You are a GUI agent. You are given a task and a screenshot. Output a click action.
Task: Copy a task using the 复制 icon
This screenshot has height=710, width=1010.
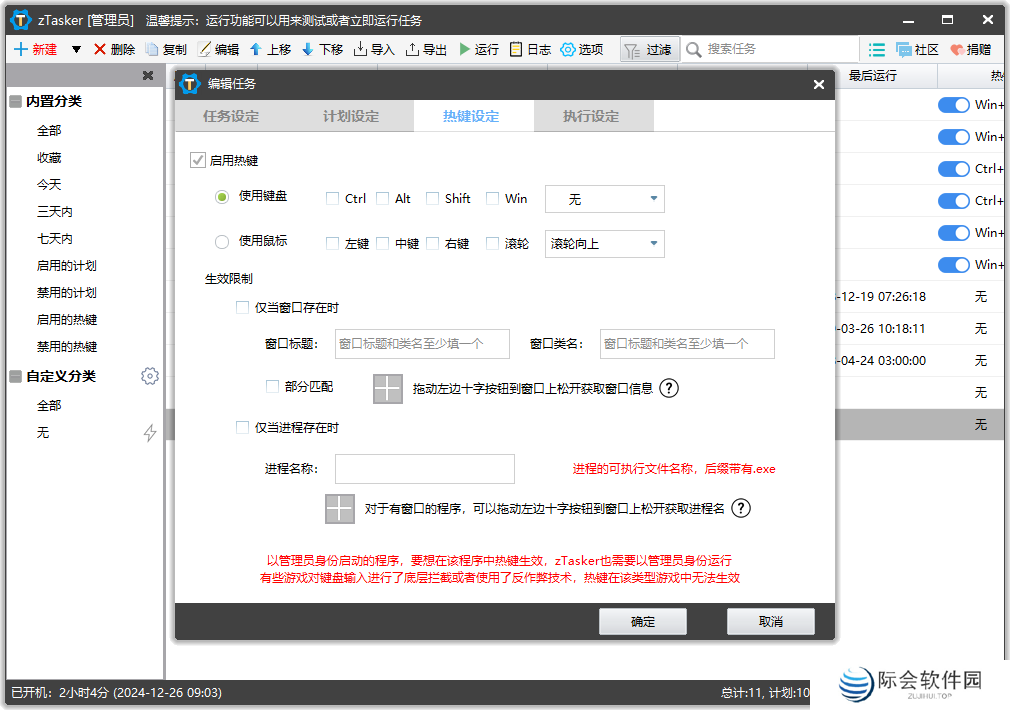click(x=167, y=49)
